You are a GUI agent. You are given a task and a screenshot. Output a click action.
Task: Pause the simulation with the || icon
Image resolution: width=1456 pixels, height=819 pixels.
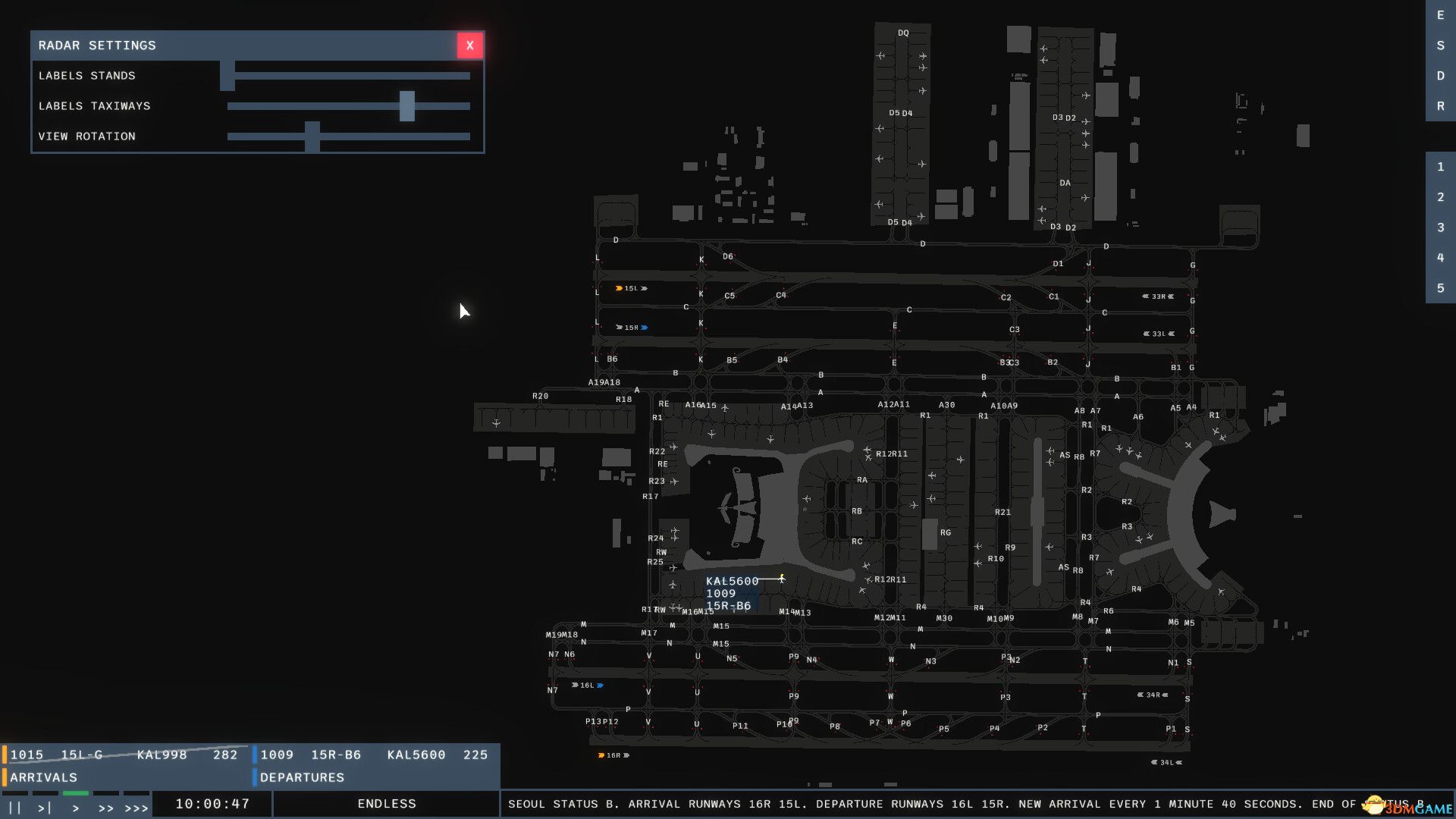14,804
